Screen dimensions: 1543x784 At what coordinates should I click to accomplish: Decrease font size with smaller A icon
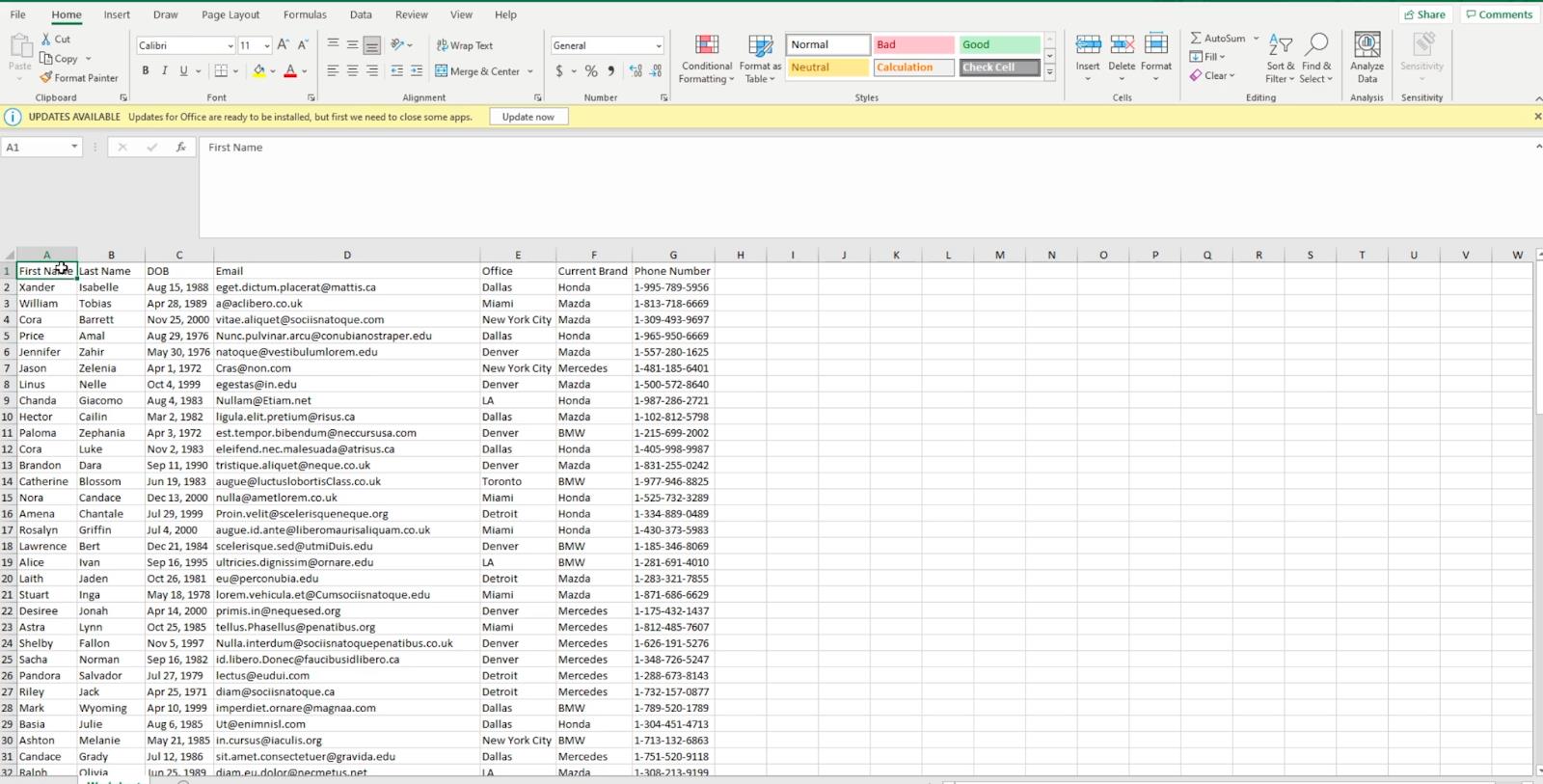click(303, 45)
